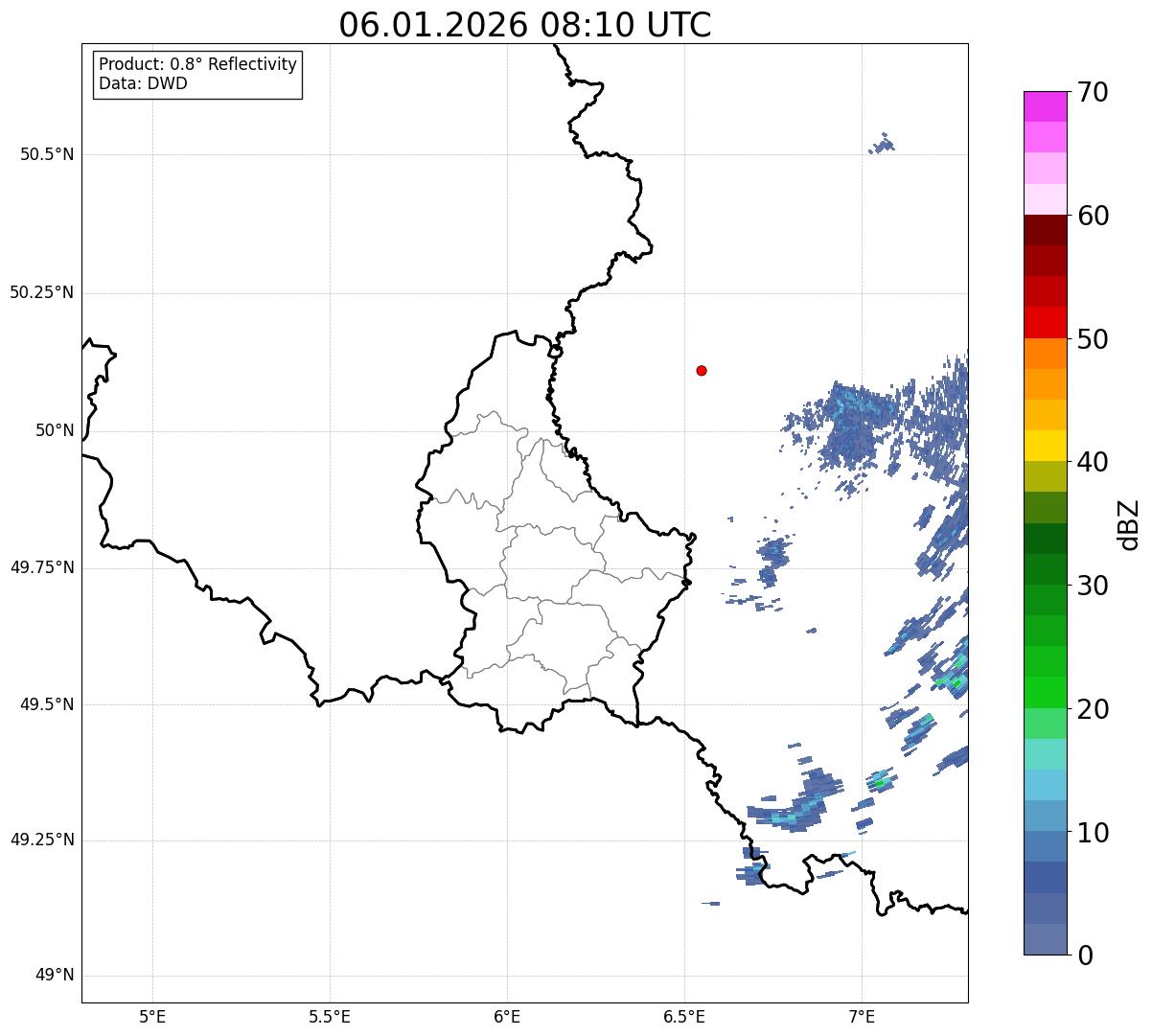
Task: Pick the orange swatch just below 50
Action: pos(1045,354)
